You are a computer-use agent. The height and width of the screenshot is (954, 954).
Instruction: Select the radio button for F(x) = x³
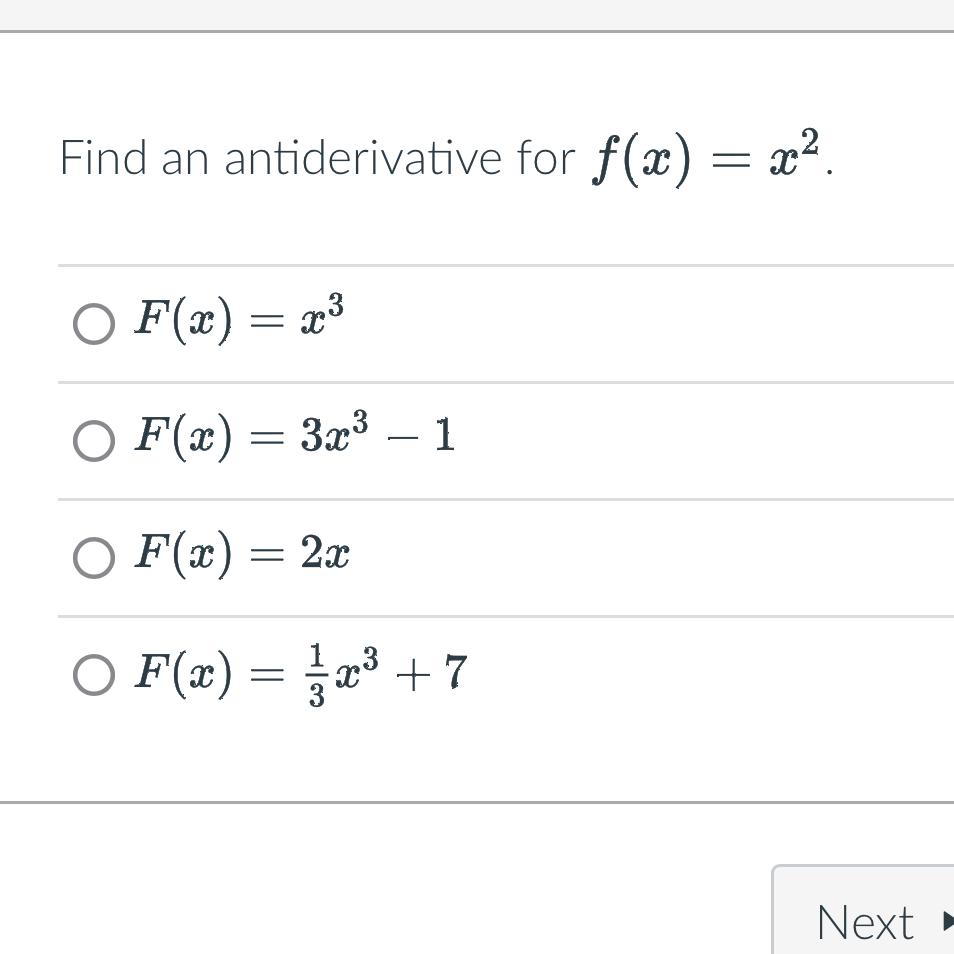(x=93, y=322)
